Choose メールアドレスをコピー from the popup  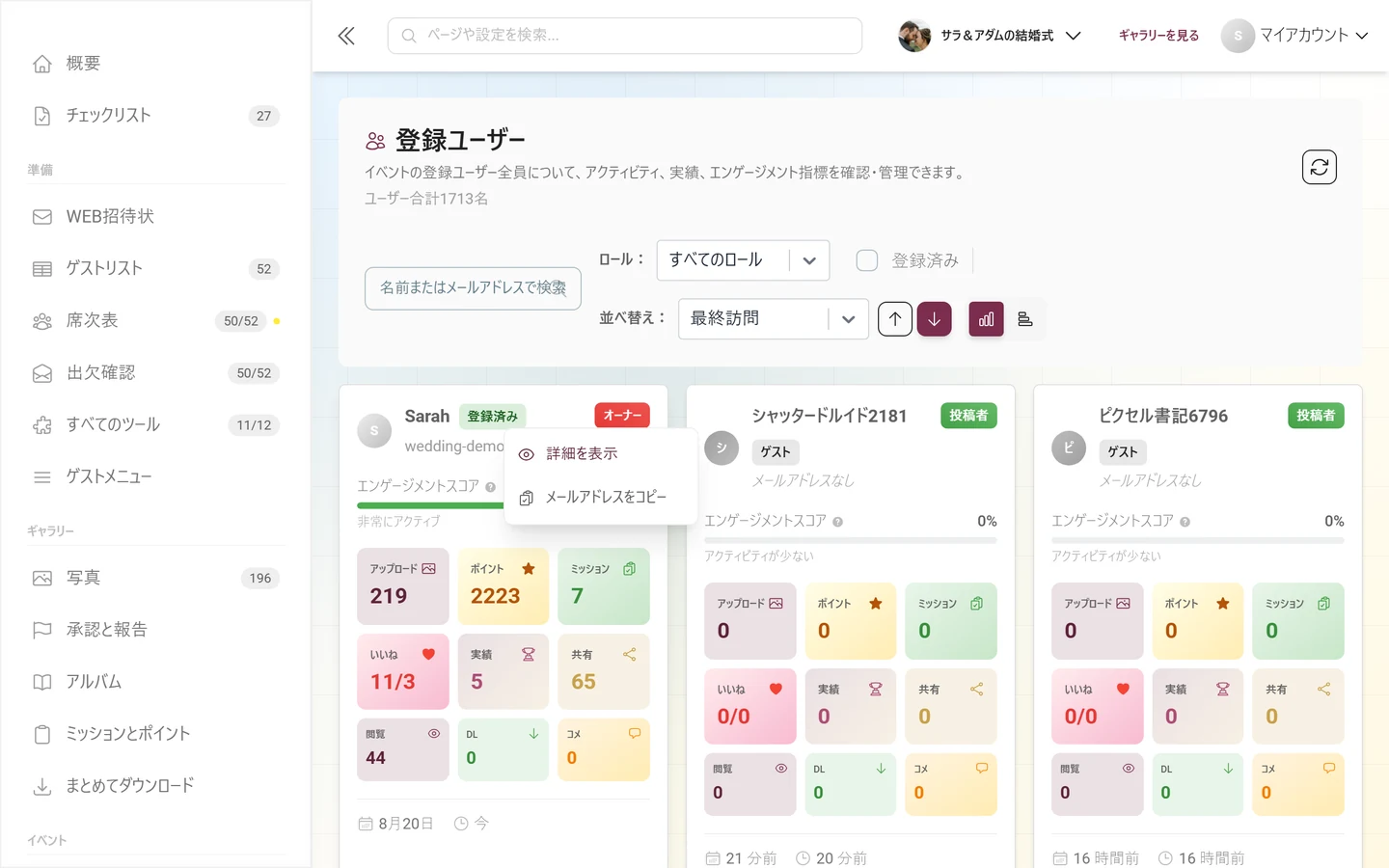tap(601, 498)
